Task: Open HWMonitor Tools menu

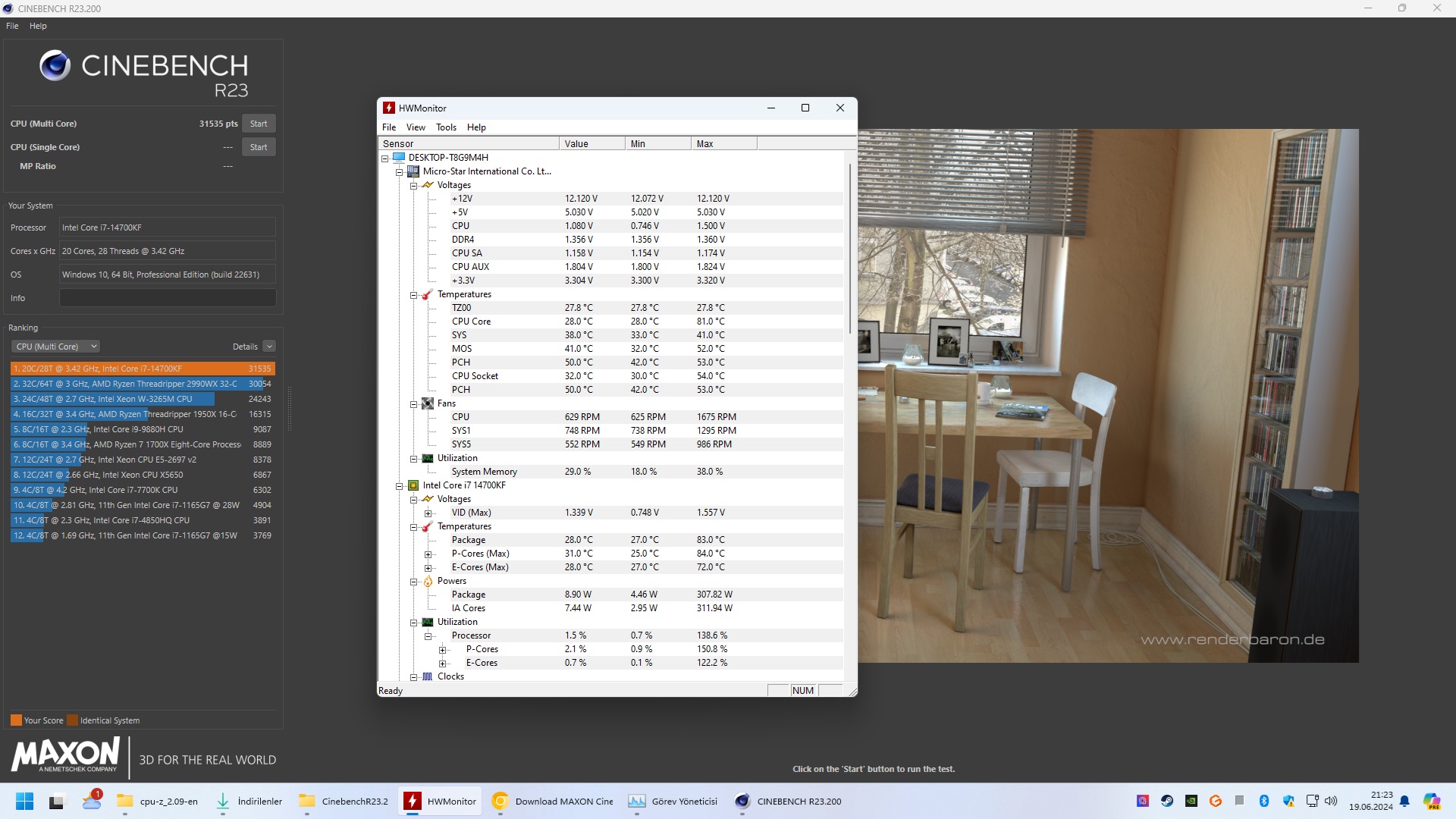Action: (446, 127)
